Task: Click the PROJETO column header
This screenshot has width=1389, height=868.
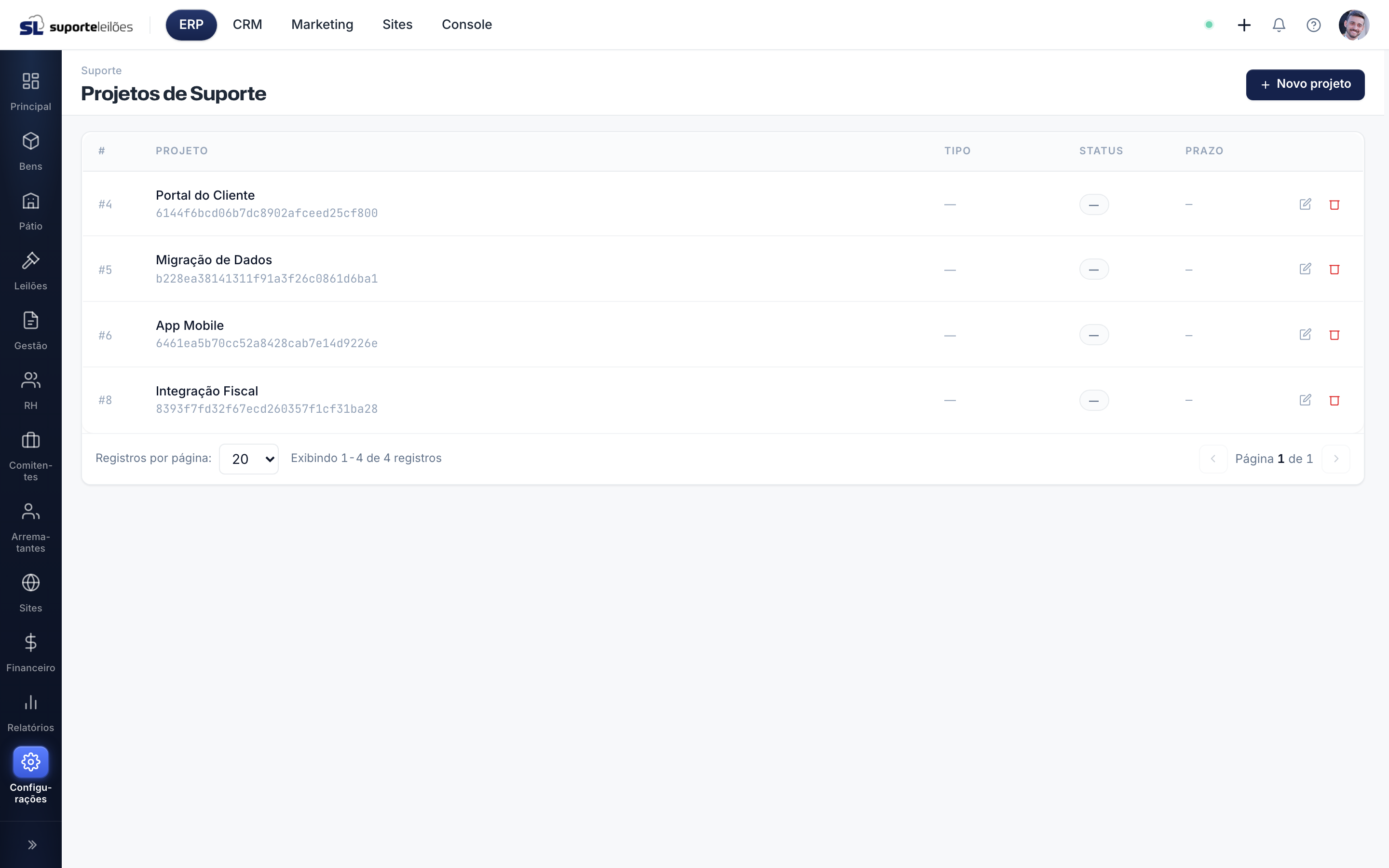Action: point(181,151)
